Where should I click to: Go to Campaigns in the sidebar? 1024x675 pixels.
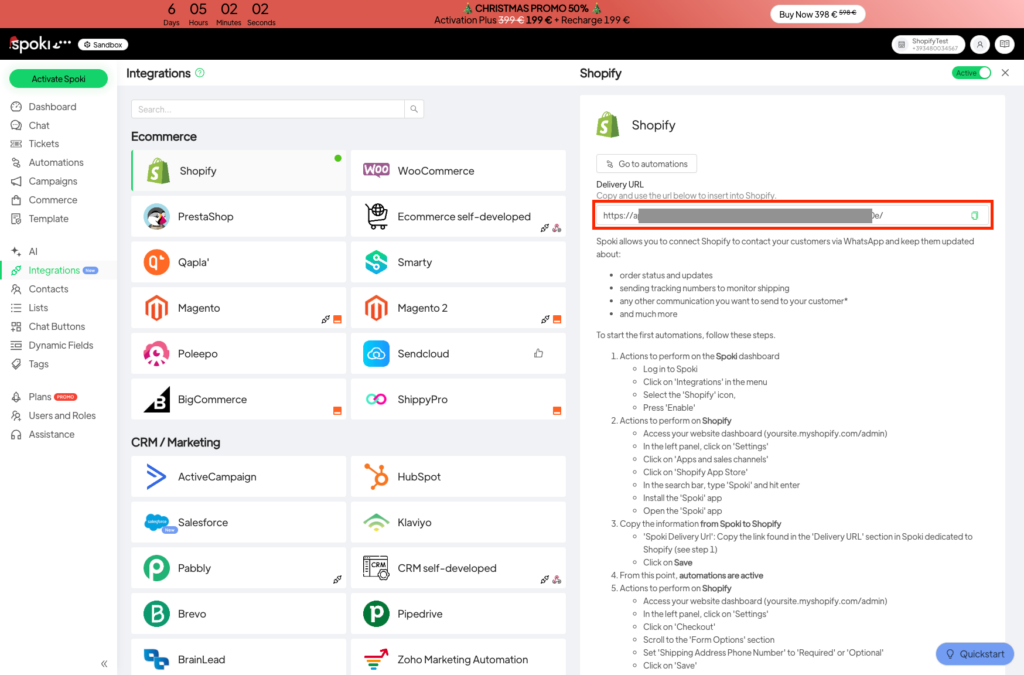click(52, 181)
